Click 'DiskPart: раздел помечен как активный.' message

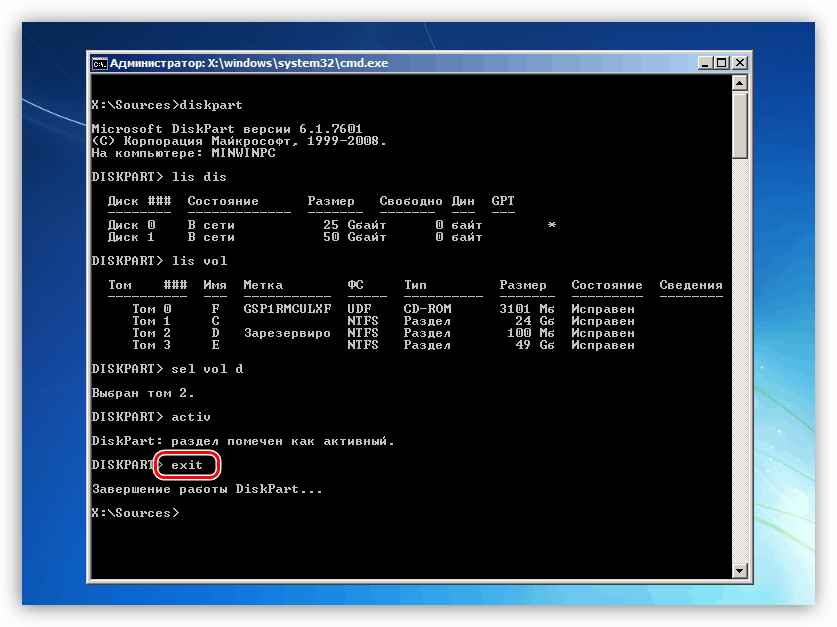click(x=243, y=441)
